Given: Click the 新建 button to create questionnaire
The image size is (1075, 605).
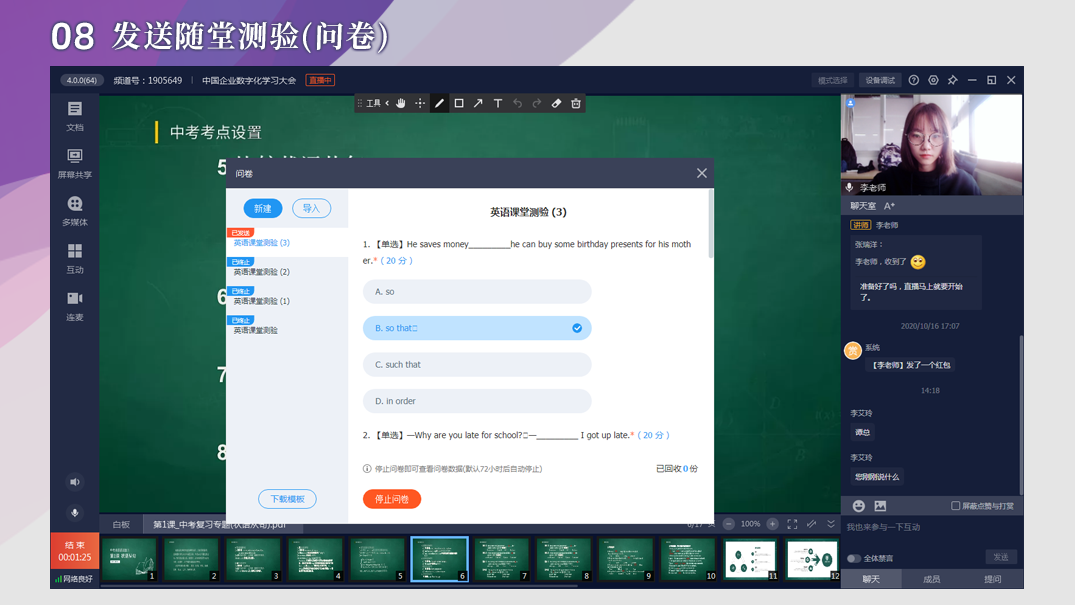Looking at the screenshot, I should [x=263, y=208].
